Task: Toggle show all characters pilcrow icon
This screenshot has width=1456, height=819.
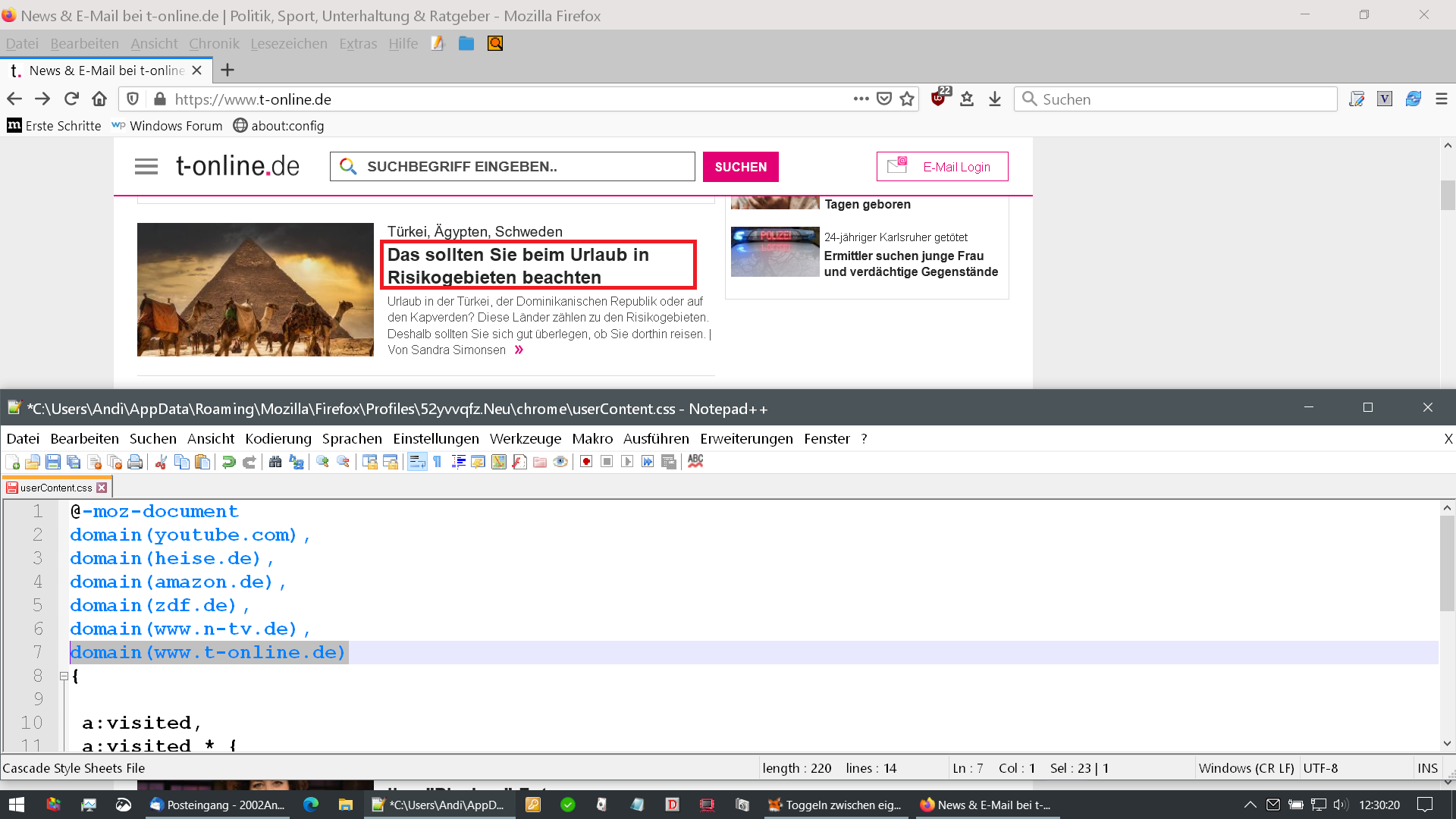Action: click(x=438, y=462)
